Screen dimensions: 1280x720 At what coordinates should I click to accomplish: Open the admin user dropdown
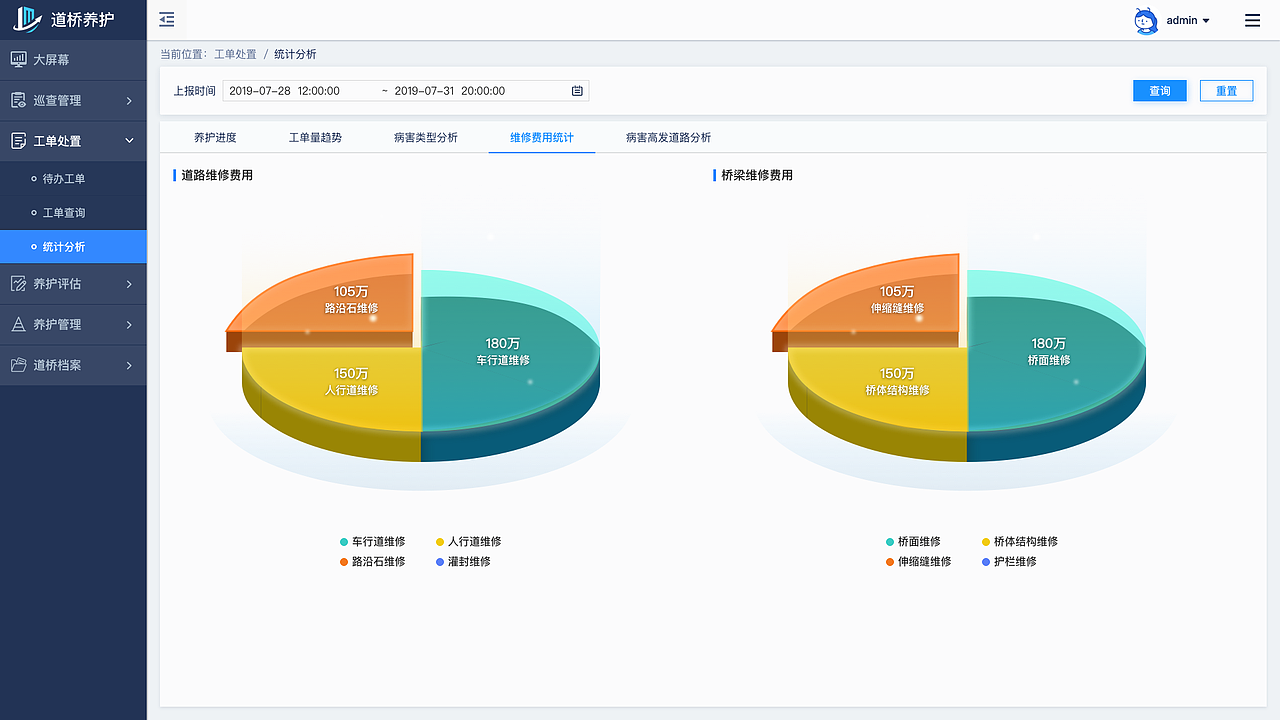pyautogui.click(x=1188, y=20)
